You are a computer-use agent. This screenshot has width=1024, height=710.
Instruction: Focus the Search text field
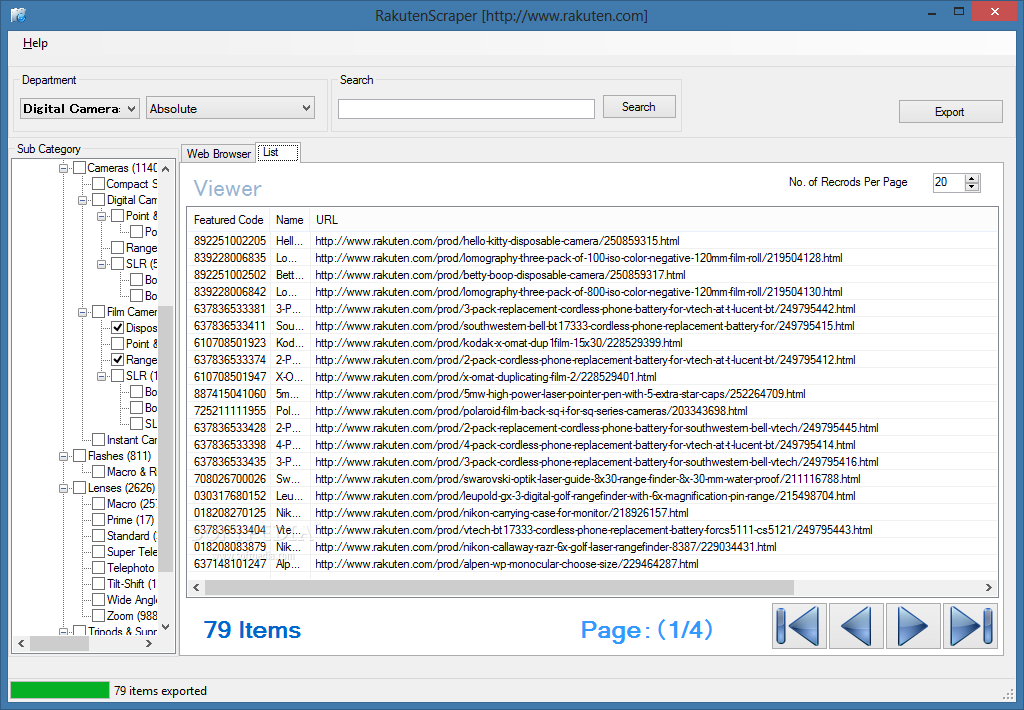click(x=466, y=108)
